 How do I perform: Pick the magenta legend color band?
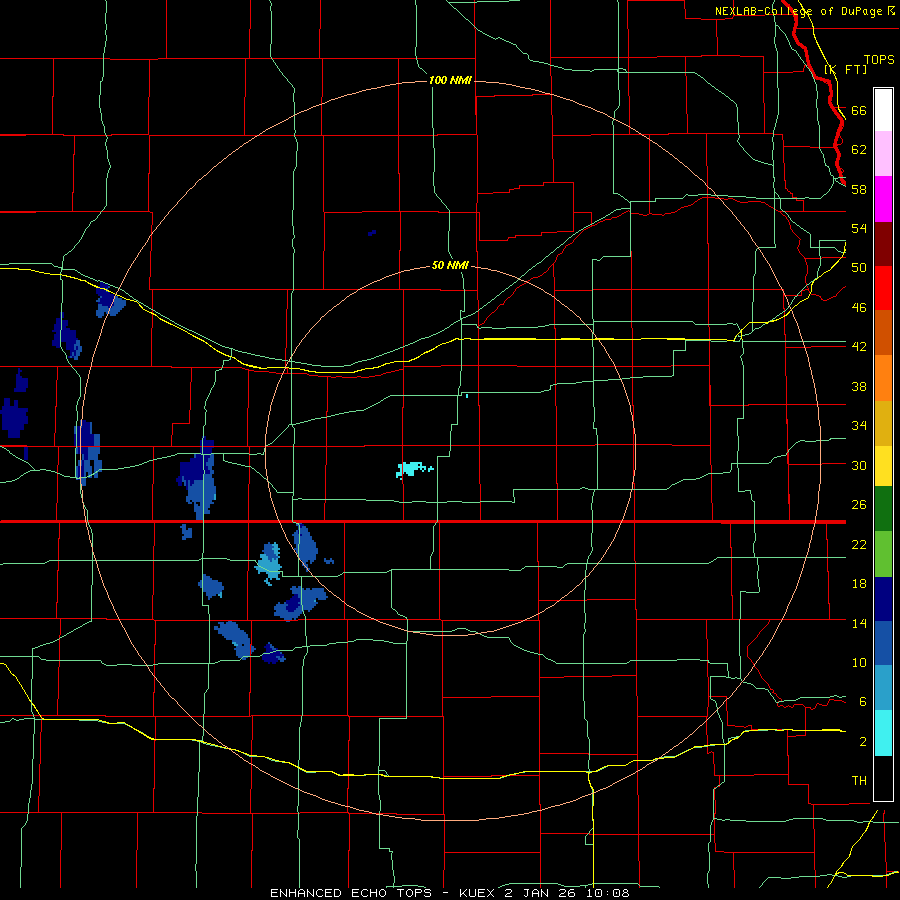[883, 199]
